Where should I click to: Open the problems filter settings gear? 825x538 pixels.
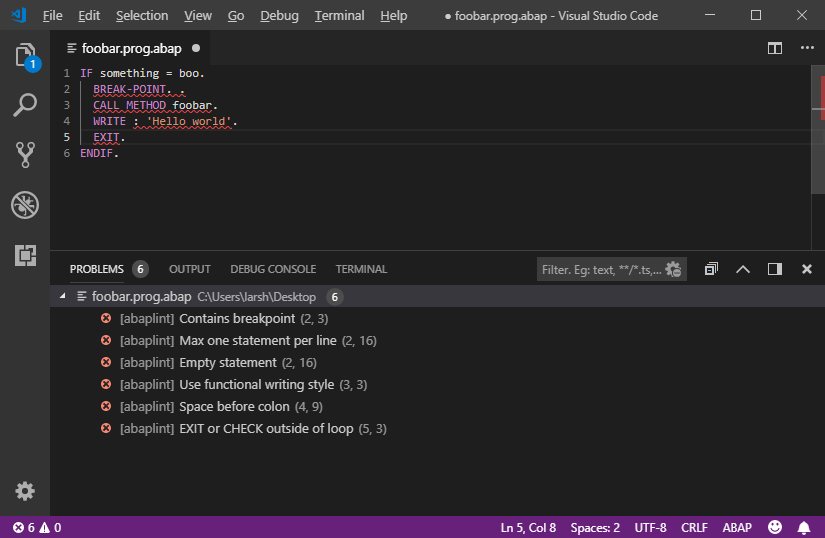pyautogui.click(x=673, y=269)
